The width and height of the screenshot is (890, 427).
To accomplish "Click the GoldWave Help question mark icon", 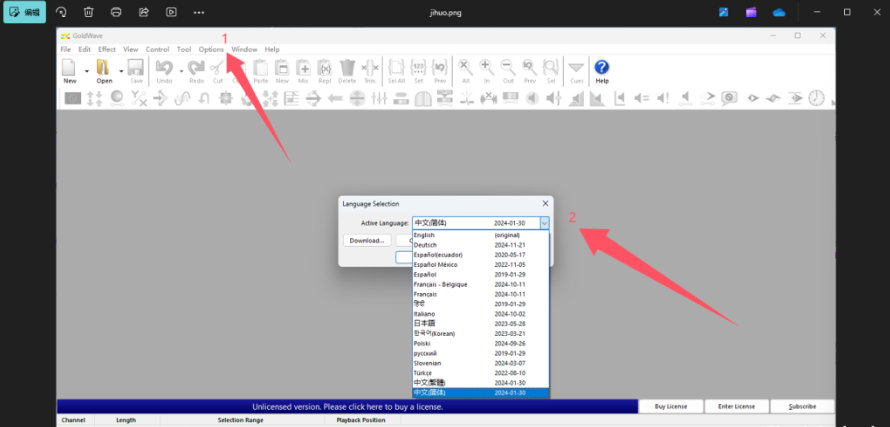I will tap(602, 68).
